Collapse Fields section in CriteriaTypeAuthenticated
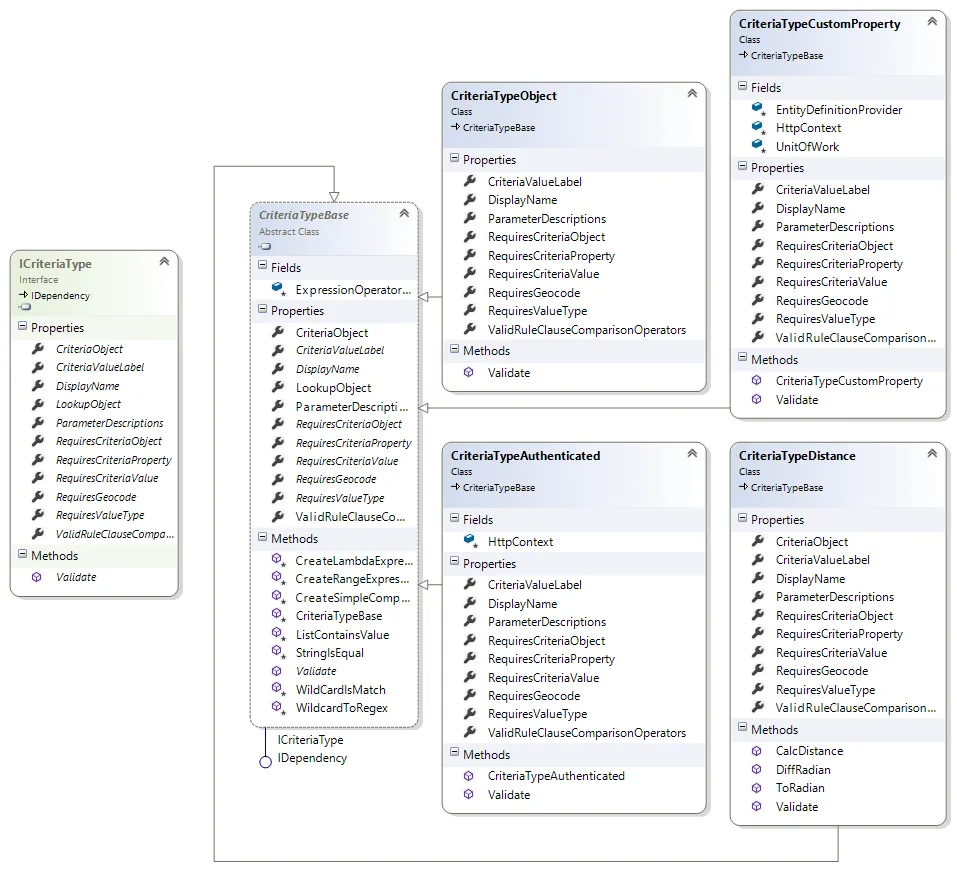This screenshot has width=957, height=872. click(x=454, y=518)
